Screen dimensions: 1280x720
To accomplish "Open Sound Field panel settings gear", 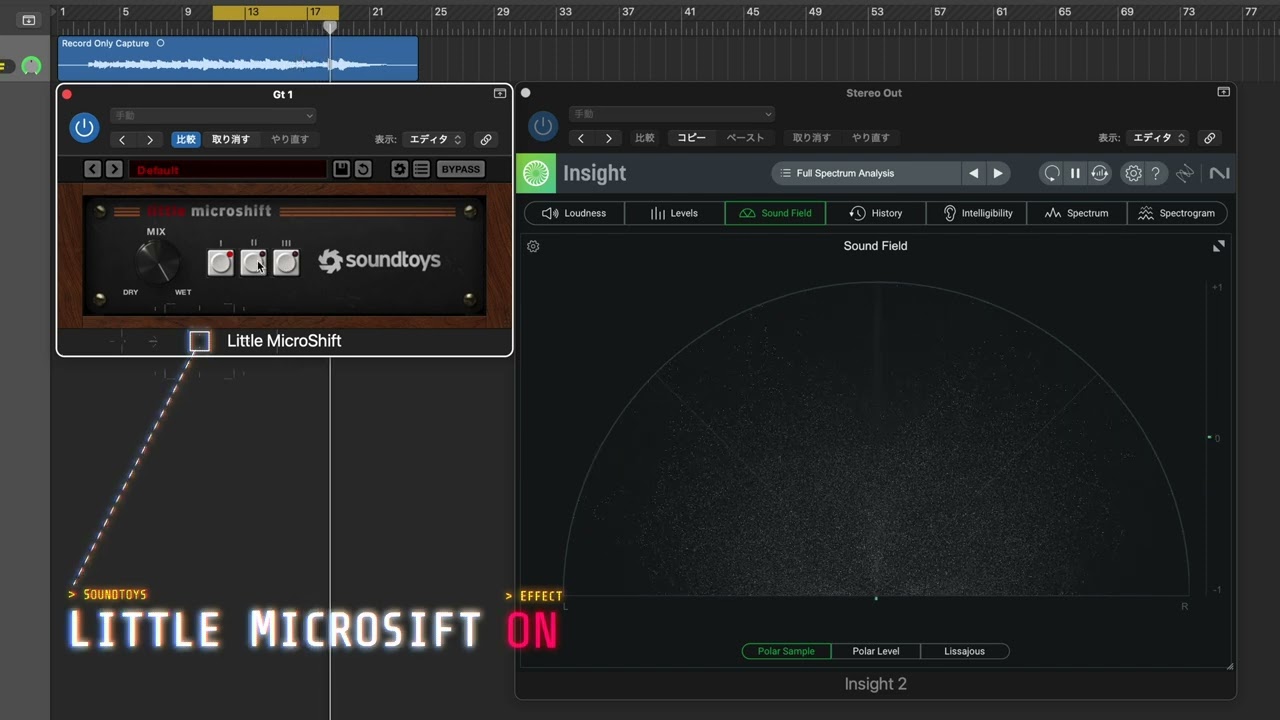I will click(x=533, y=246).
